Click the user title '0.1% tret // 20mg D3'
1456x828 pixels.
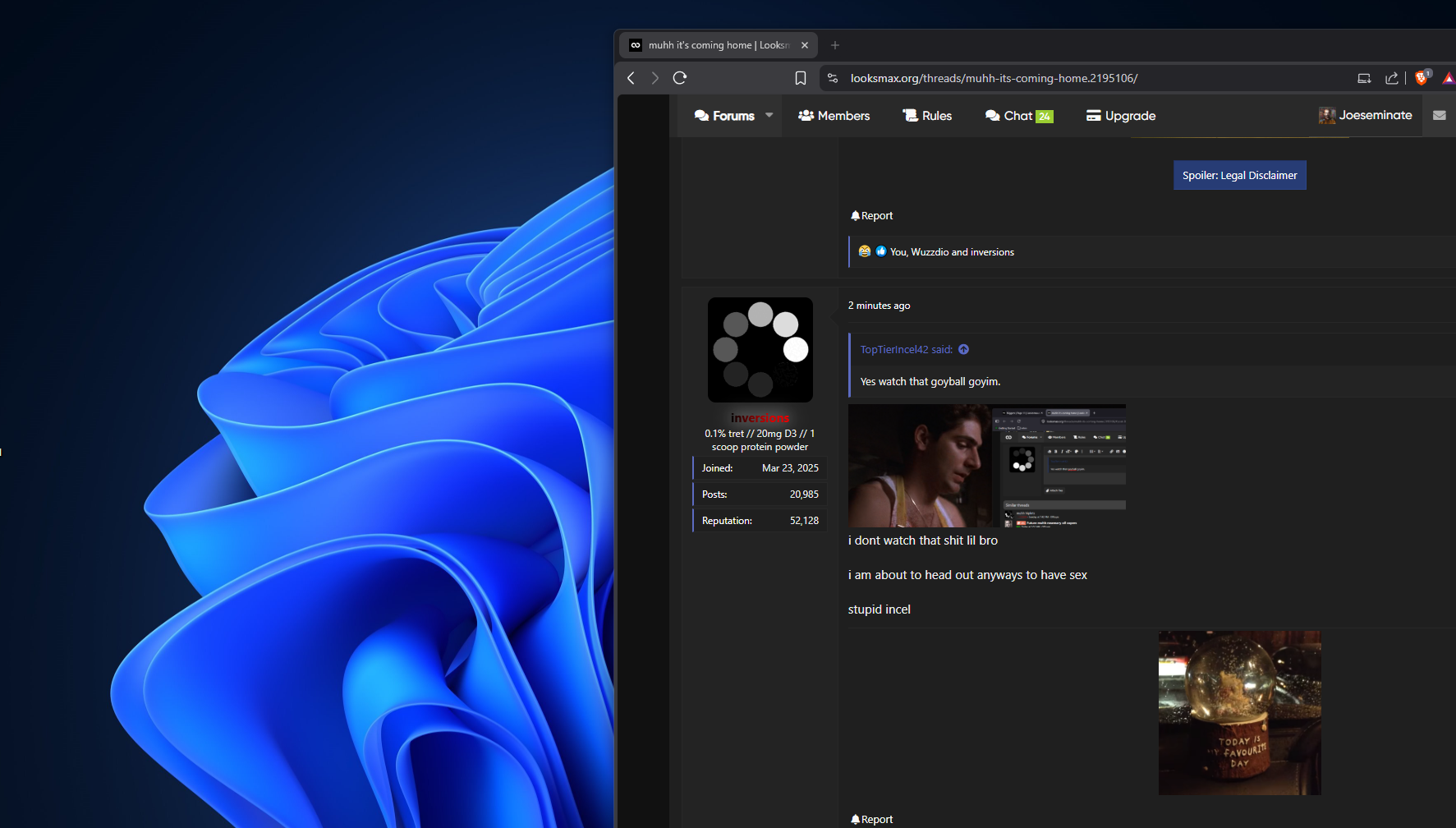[x=760, y=440]
